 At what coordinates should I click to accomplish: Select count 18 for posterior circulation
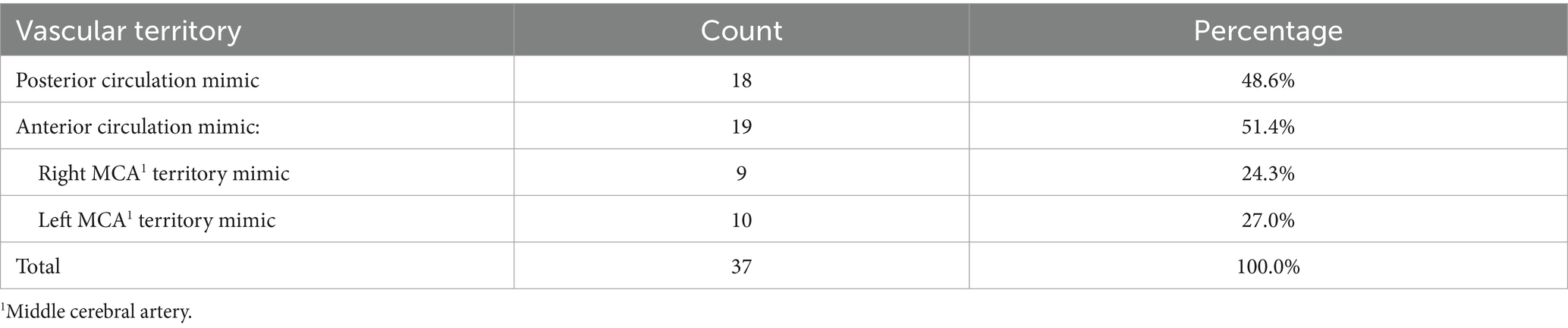[x=741, y=80]
